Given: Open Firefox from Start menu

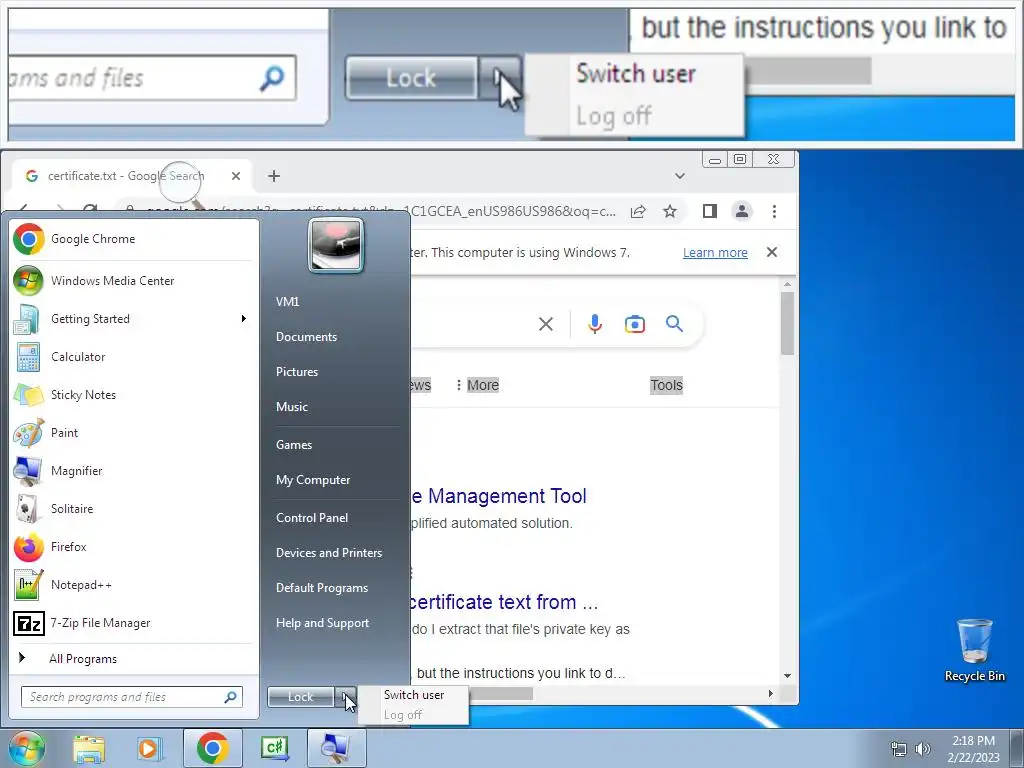Looking at the screenshot, I should [x=132, y=547].
